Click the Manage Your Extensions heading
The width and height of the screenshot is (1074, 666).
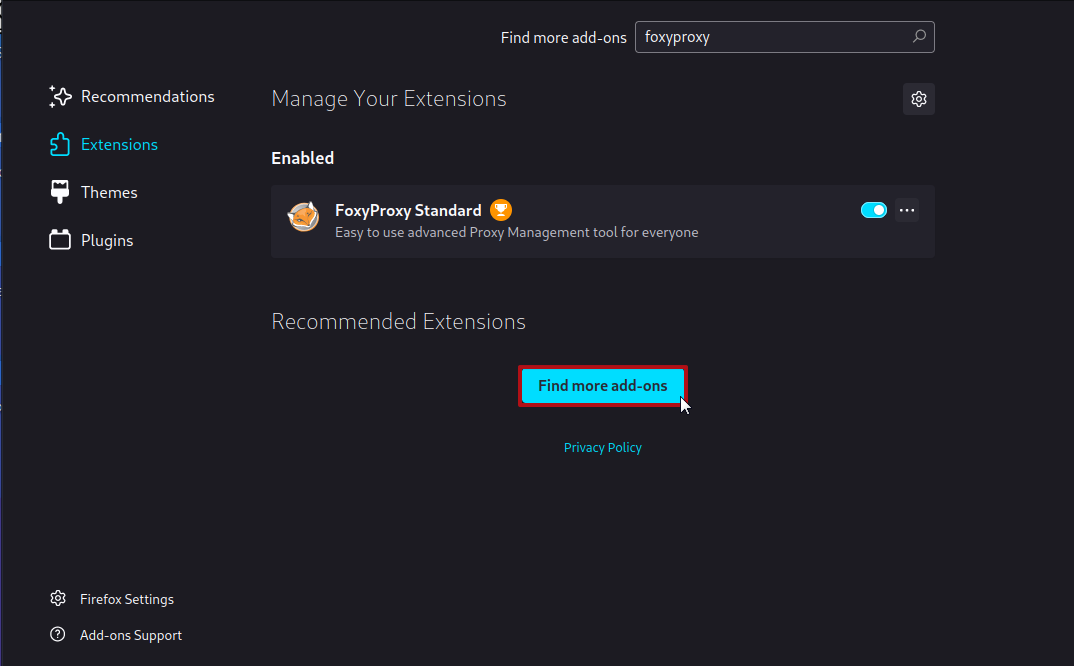tap(389, 99)
